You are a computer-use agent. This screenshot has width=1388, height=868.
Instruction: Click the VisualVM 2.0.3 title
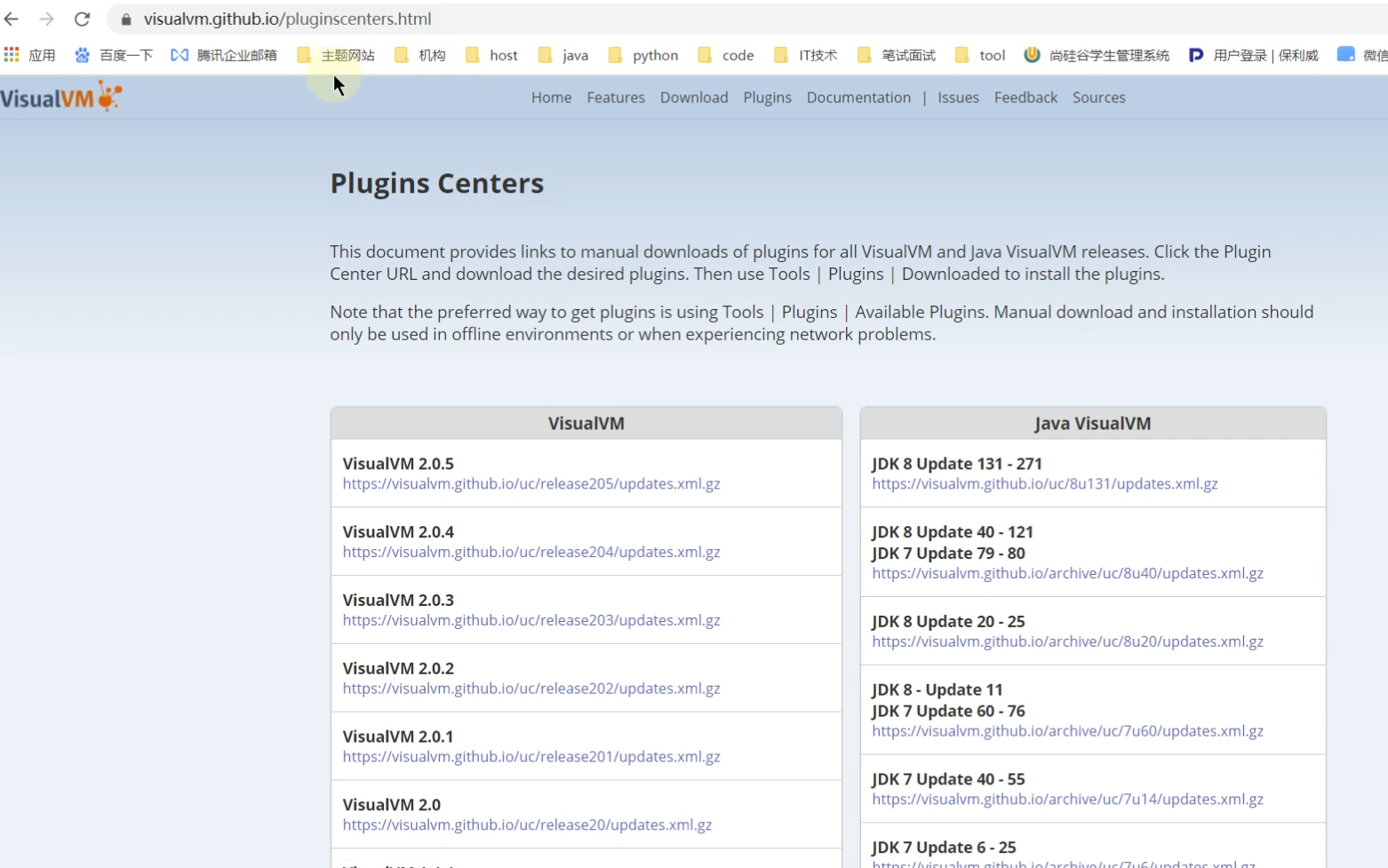398,601
